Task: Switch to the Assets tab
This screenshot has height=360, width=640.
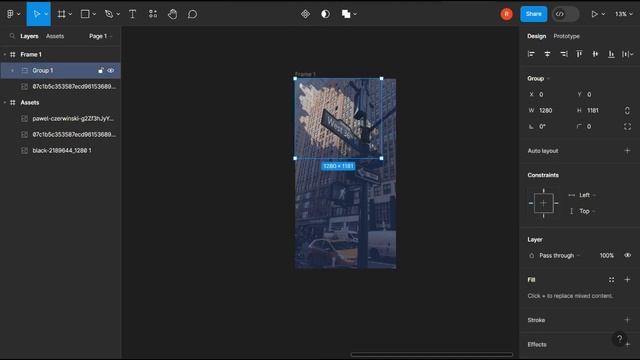Action: click(x=55, y=36)
